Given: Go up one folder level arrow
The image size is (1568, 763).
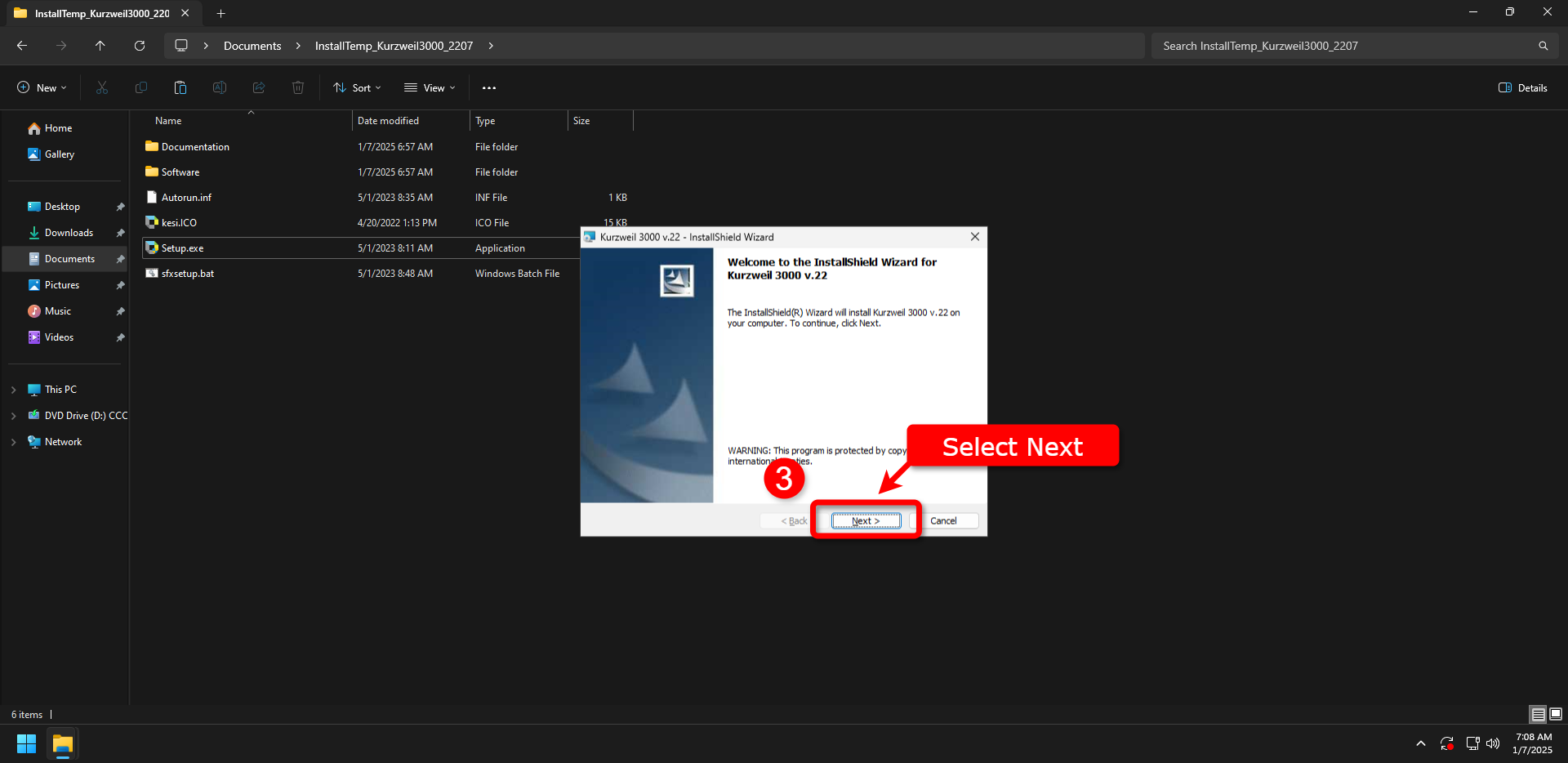Looking at the screenshot, I should pyautogui.click(x=100, y=46).
